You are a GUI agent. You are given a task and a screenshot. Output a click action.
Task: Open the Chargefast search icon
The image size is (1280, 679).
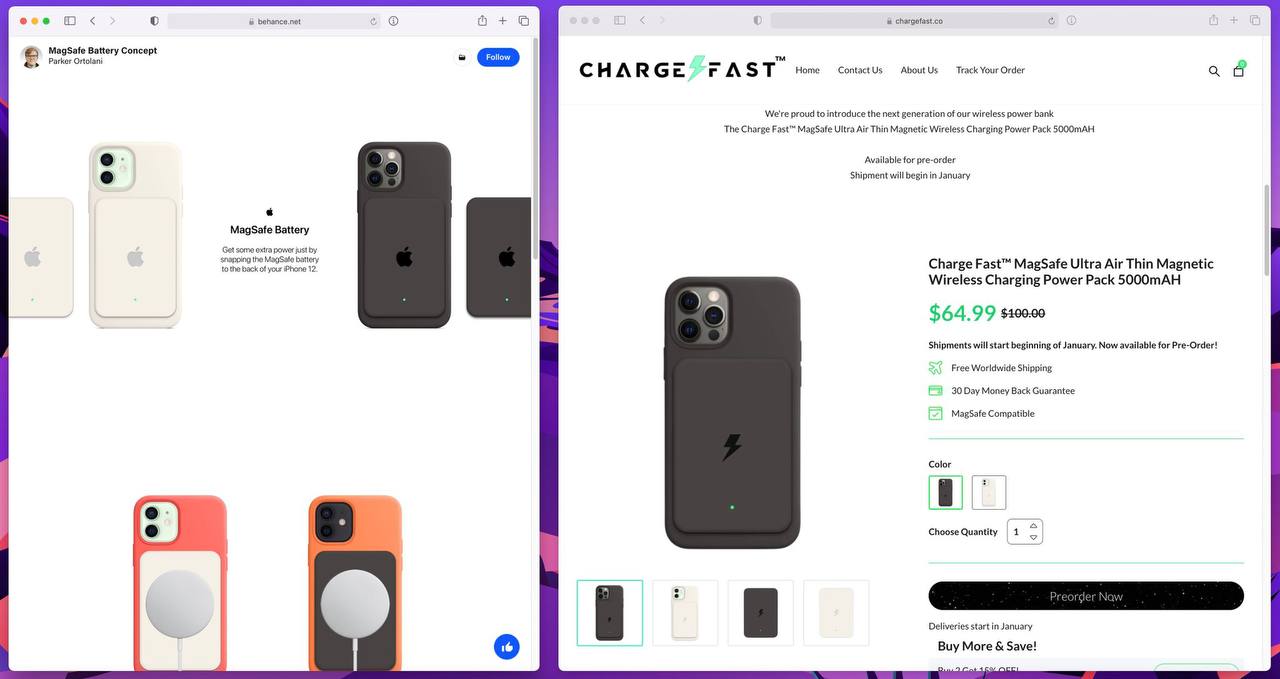1214,71
